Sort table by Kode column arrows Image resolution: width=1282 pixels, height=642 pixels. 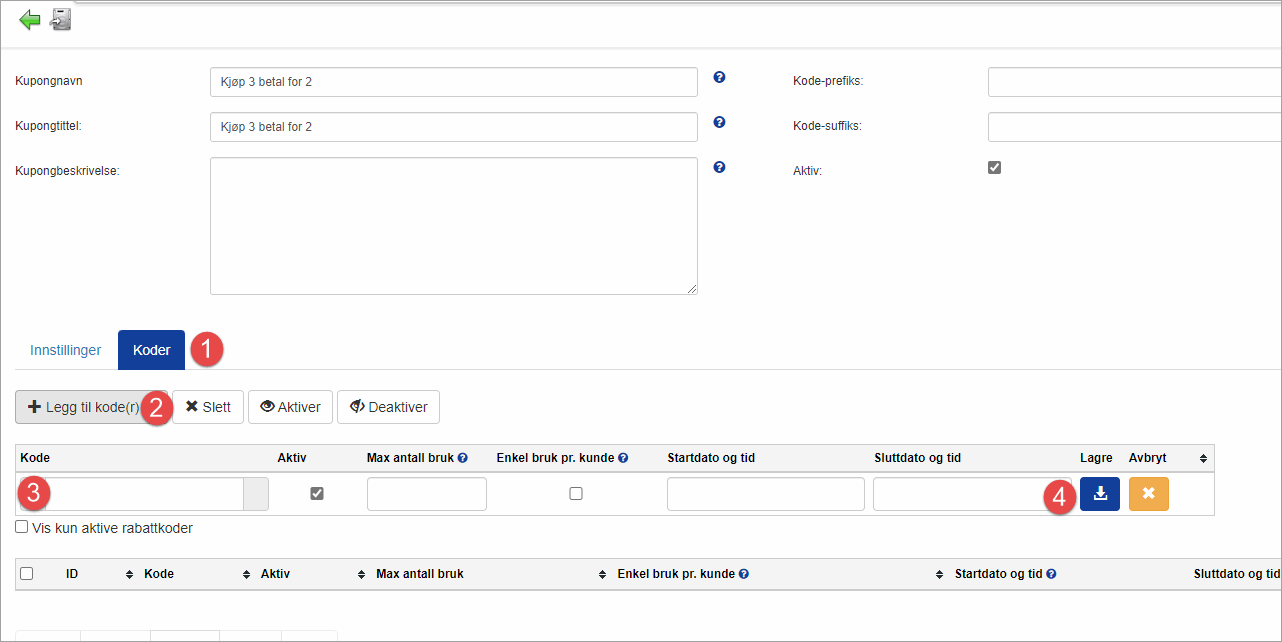click(x=246, y=574)
